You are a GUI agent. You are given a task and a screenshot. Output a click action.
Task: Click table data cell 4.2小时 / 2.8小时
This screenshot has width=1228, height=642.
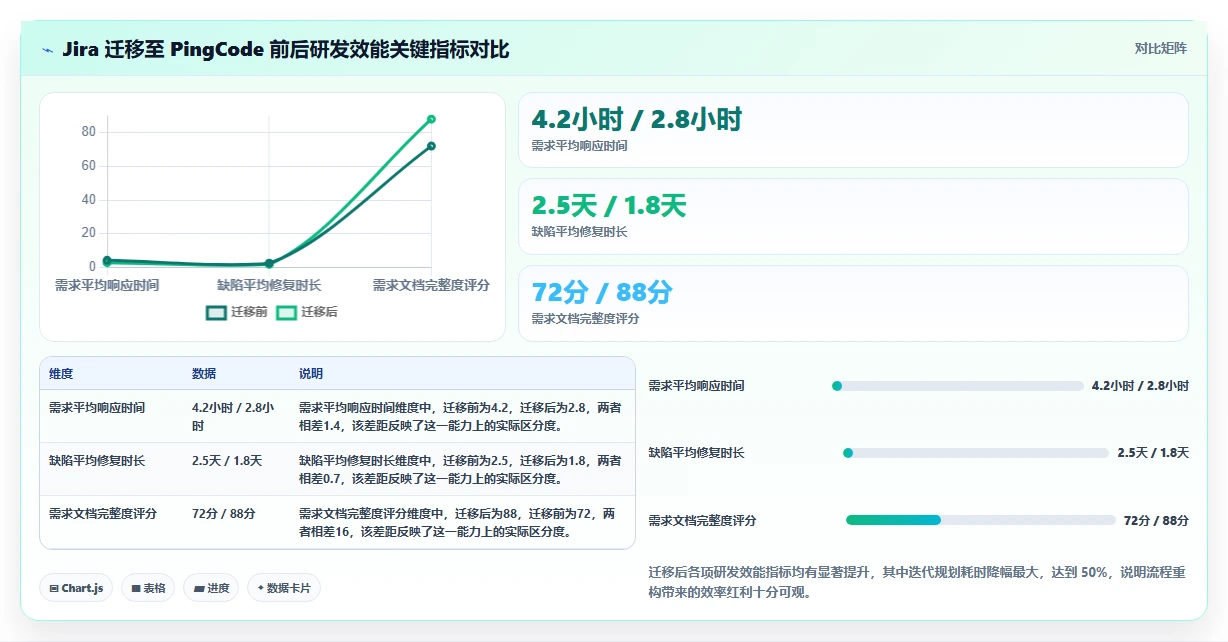click(234, 417)
